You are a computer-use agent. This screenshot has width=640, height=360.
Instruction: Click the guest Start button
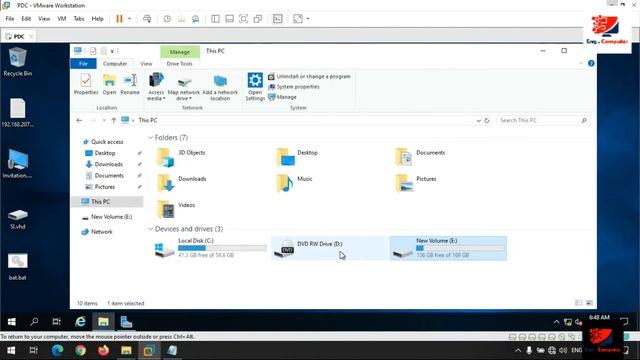11,322
